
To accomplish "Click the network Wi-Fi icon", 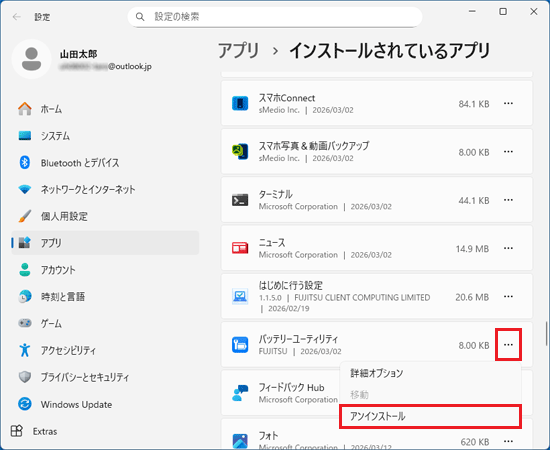I will [x=25, y=189].
